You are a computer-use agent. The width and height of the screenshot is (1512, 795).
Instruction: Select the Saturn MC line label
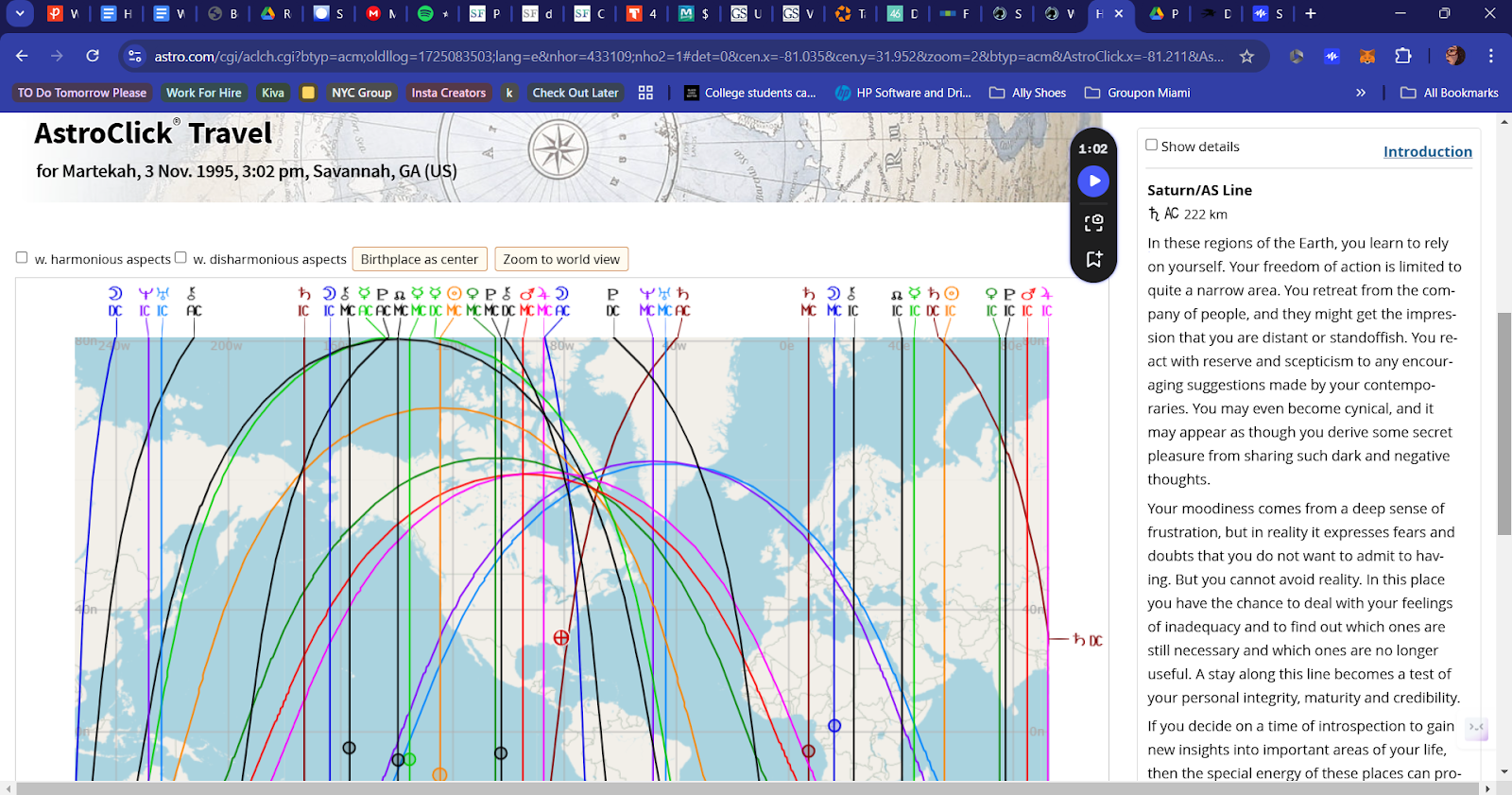click(808, 302)
